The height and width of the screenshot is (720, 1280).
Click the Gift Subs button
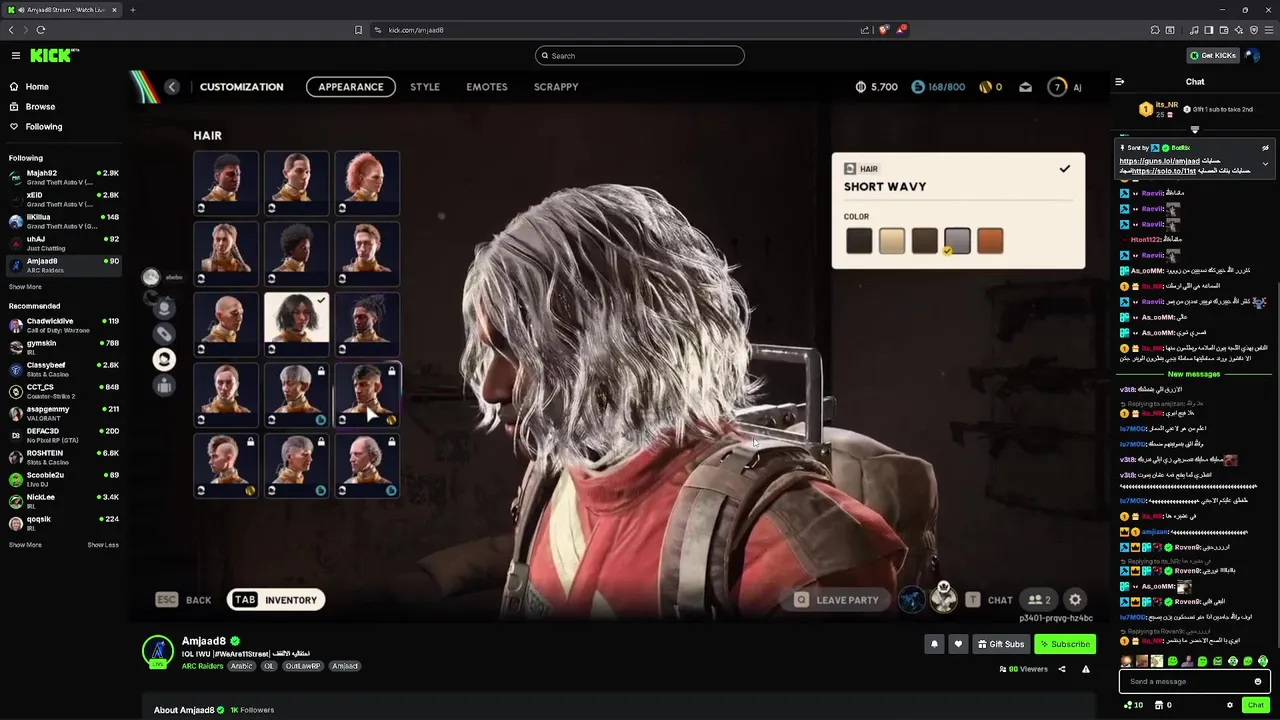pyautogui.click(x=1001, y=644)
